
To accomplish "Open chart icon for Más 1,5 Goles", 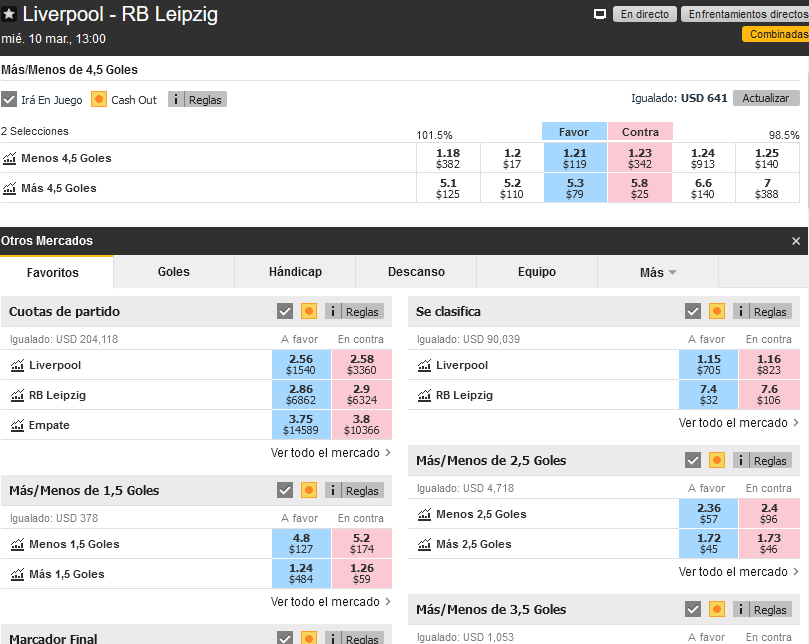I will point(18,574).
